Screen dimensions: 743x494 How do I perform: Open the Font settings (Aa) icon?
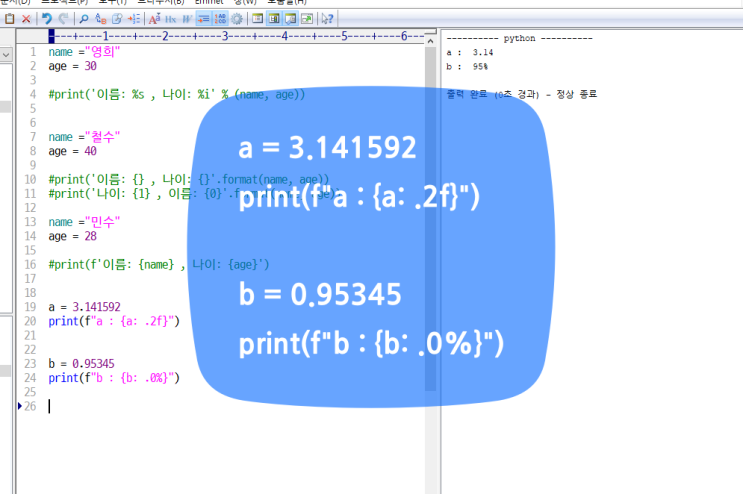pos(154,19)
